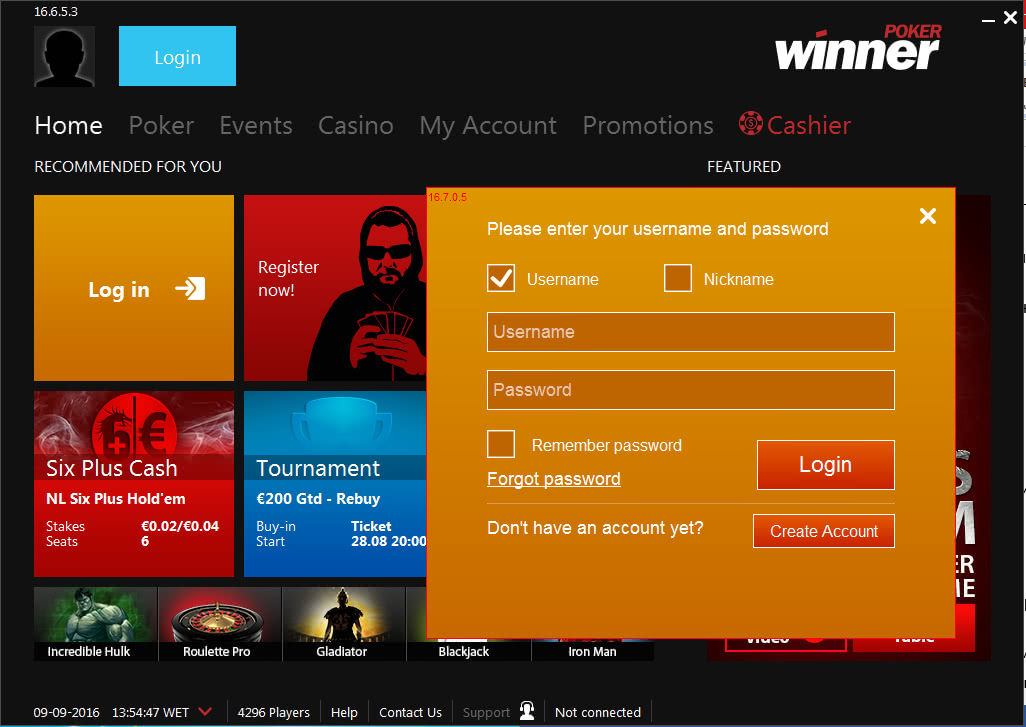Image resolution: width=1026 pixels, height=727 pixels.
Task: Open the My Account tab
Action: [x=488, y=125]
